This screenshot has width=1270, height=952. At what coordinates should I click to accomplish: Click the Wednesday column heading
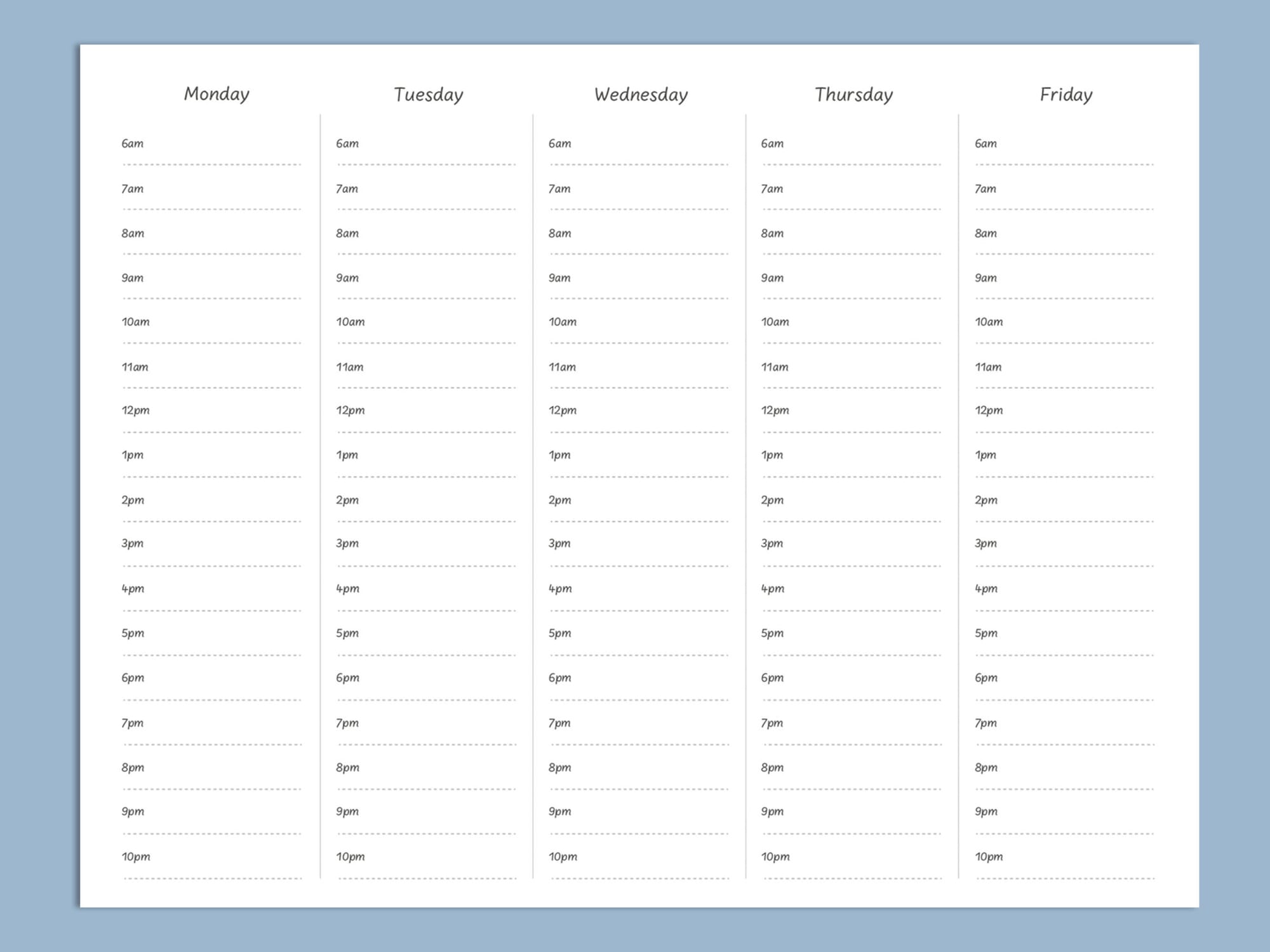[x=641, y=95]
